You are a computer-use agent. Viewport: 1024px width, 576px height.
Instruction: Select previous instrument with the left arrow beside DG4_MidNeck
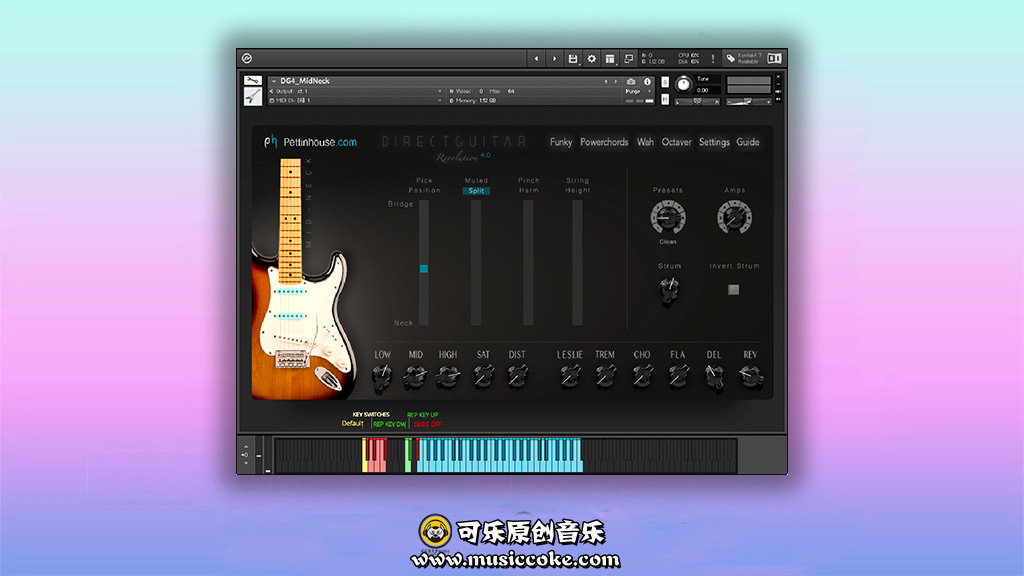[x=606, y=82]
